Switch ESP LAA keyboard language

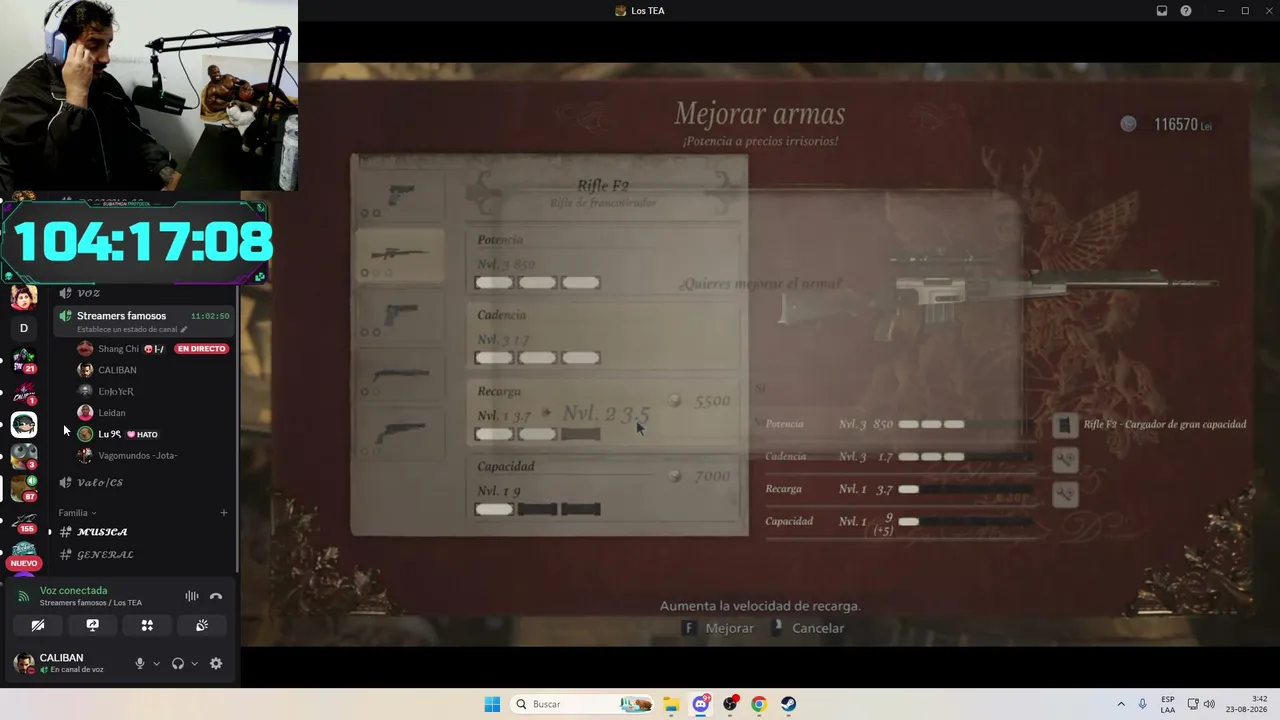pos(1168,704)
